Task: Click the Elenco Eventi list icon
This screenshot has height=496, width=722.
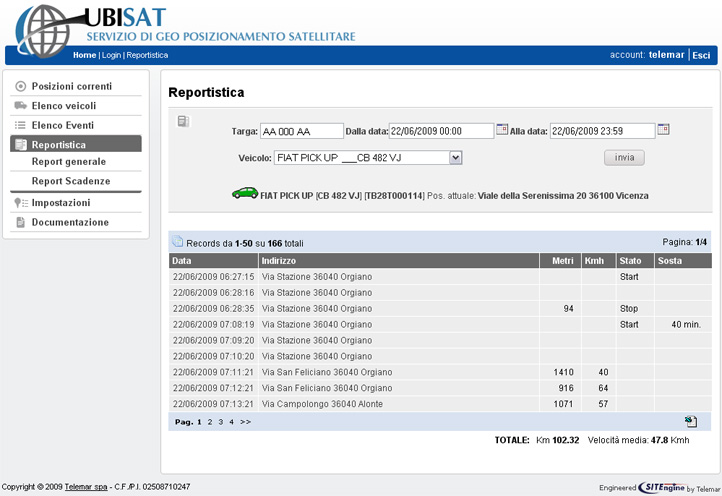Action: tap(20, 125)
